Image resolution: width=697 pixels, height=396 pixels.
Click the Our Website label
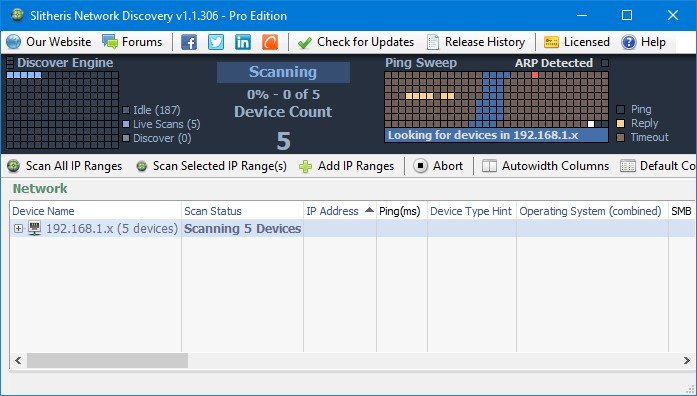pos(59,42)
